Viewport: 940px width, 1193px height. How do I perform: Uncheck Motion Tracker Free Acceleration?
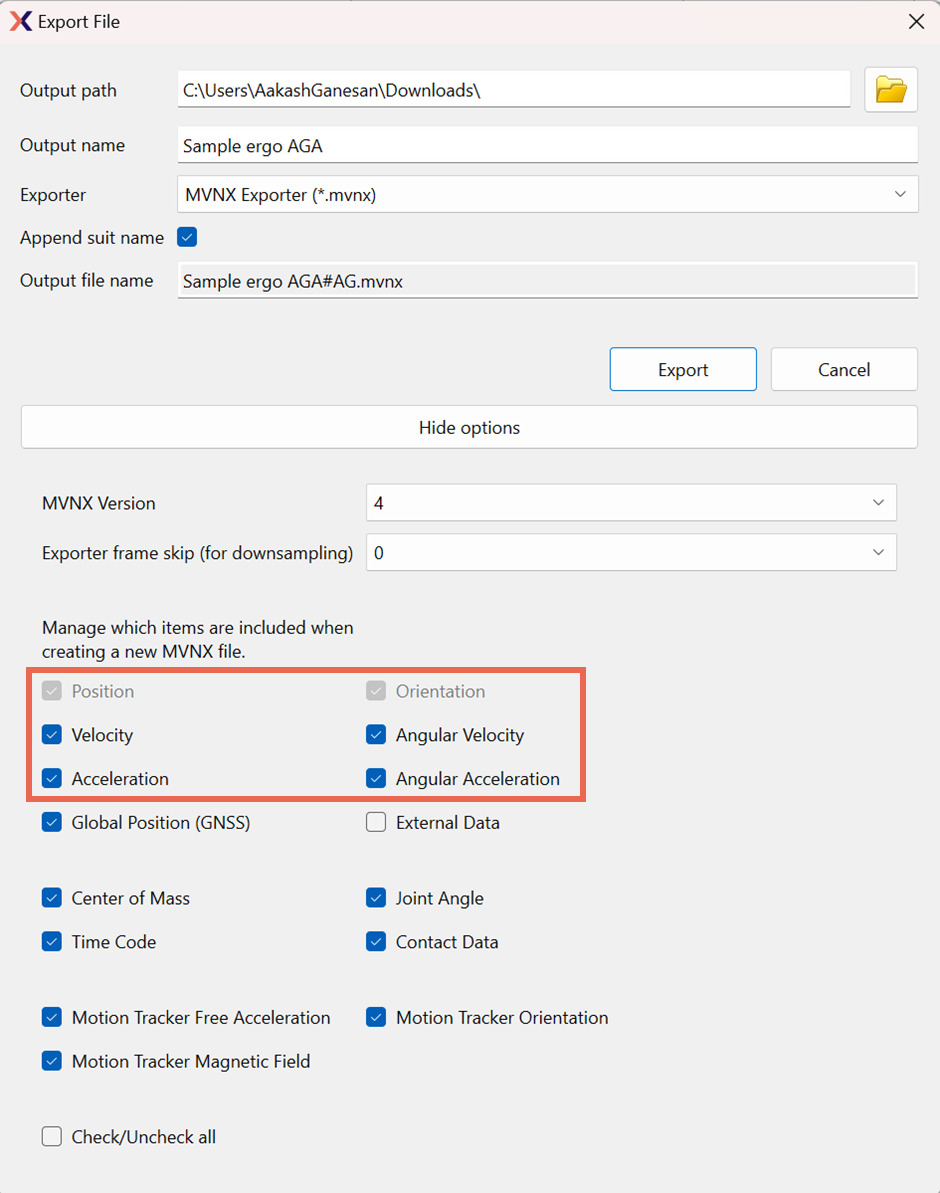(x=51, y=1017)
